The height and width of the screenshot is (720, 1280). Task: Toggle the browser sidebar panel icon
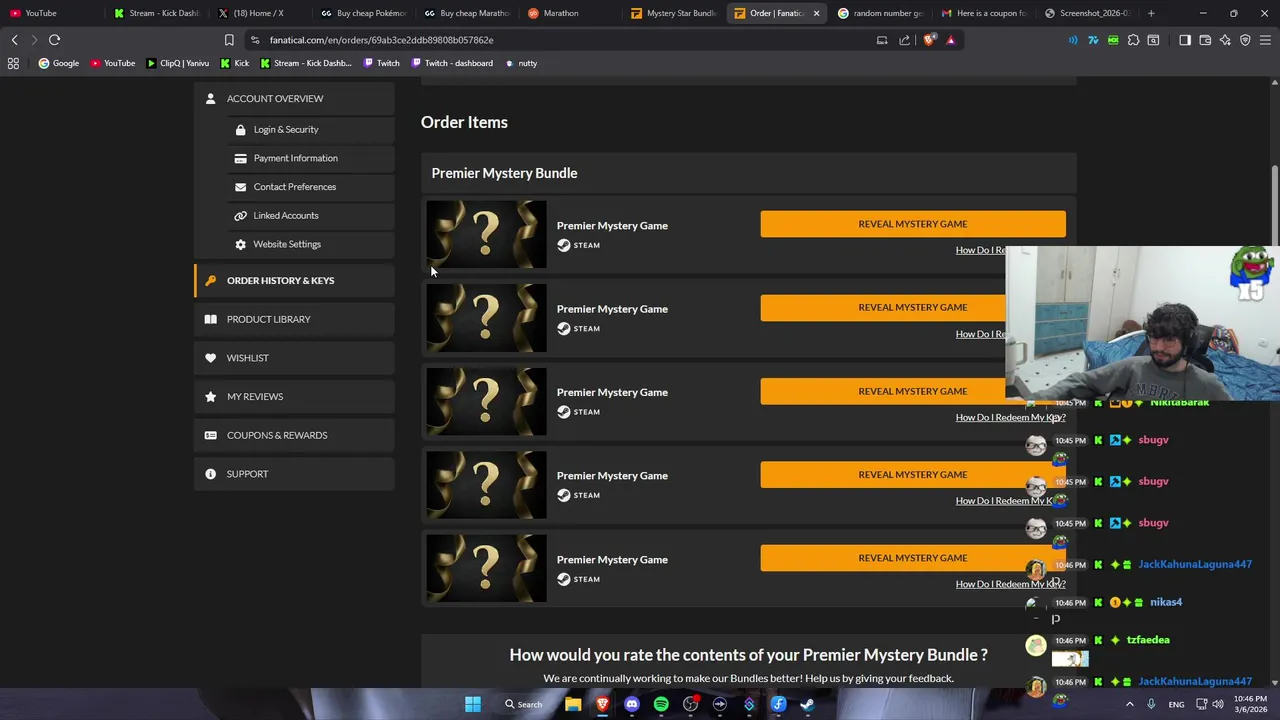coord(1185,40)
